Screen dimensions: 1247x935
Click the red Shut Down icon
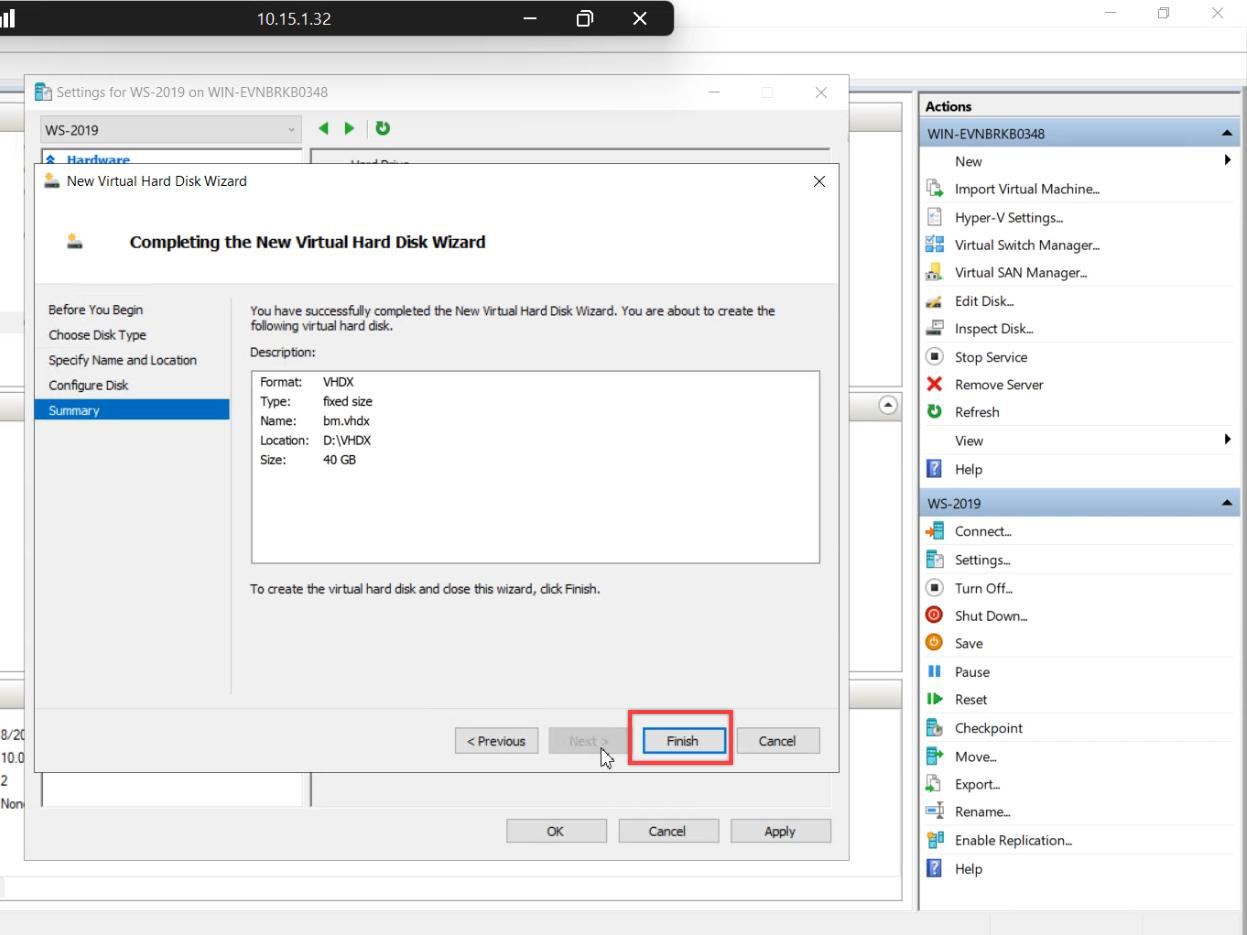[936, 616]
